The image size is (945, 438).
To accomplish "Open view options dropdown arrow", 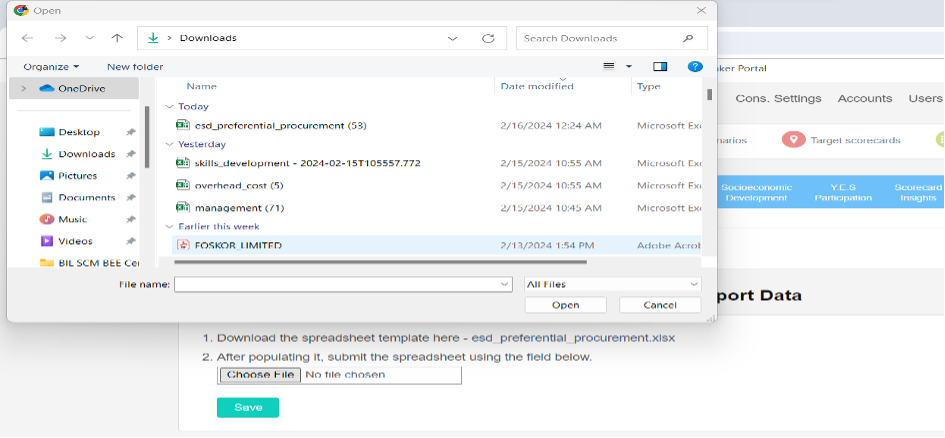I will pos(629,66).
